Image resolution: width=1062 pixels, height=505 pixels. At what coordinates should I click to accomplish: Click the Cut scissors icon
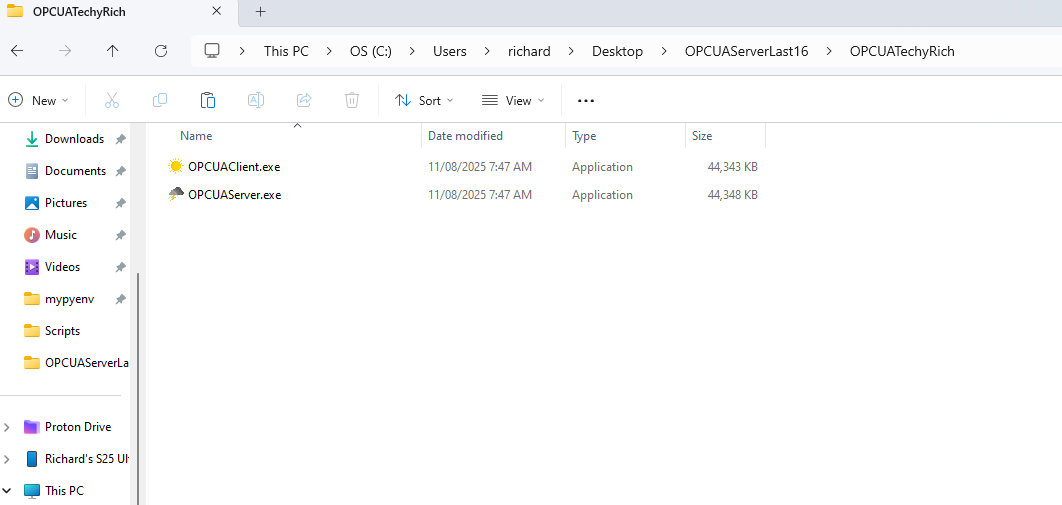112,100
